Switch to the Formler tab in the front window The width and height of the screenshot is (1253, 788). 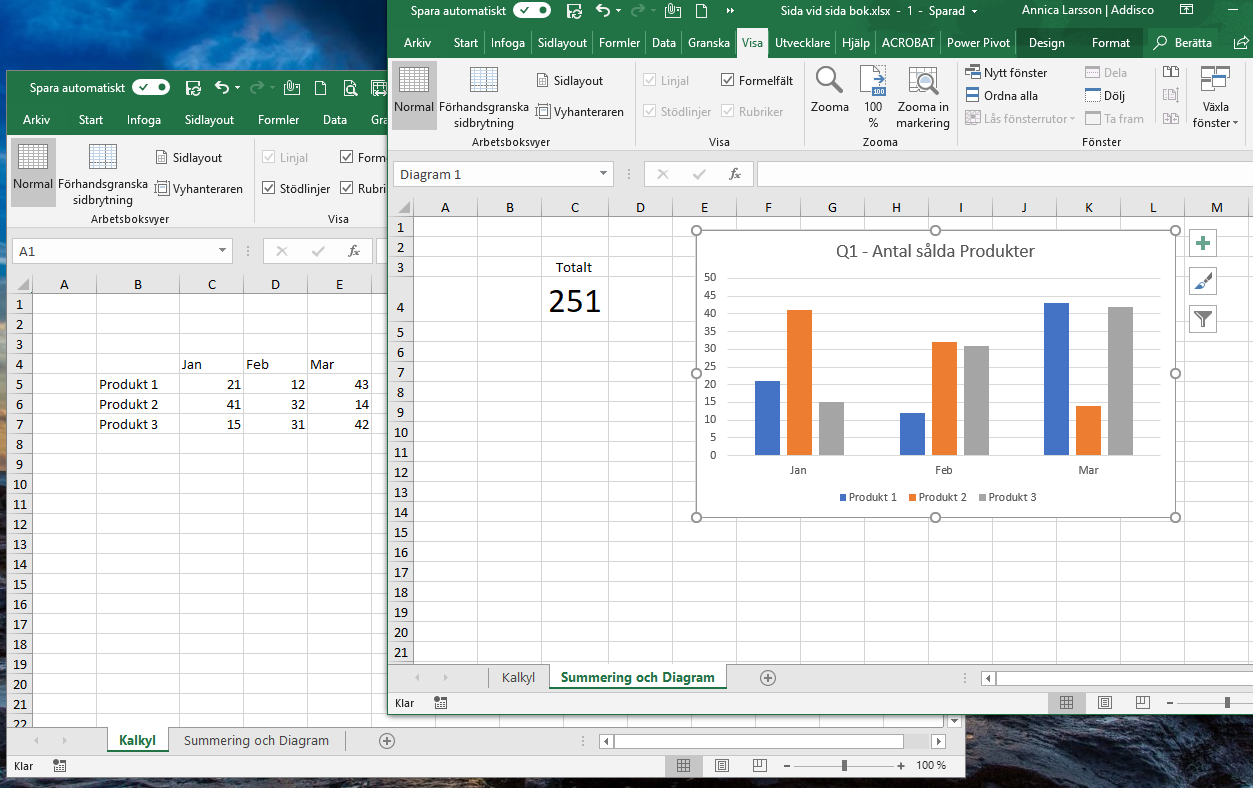[x=619, y=43]
